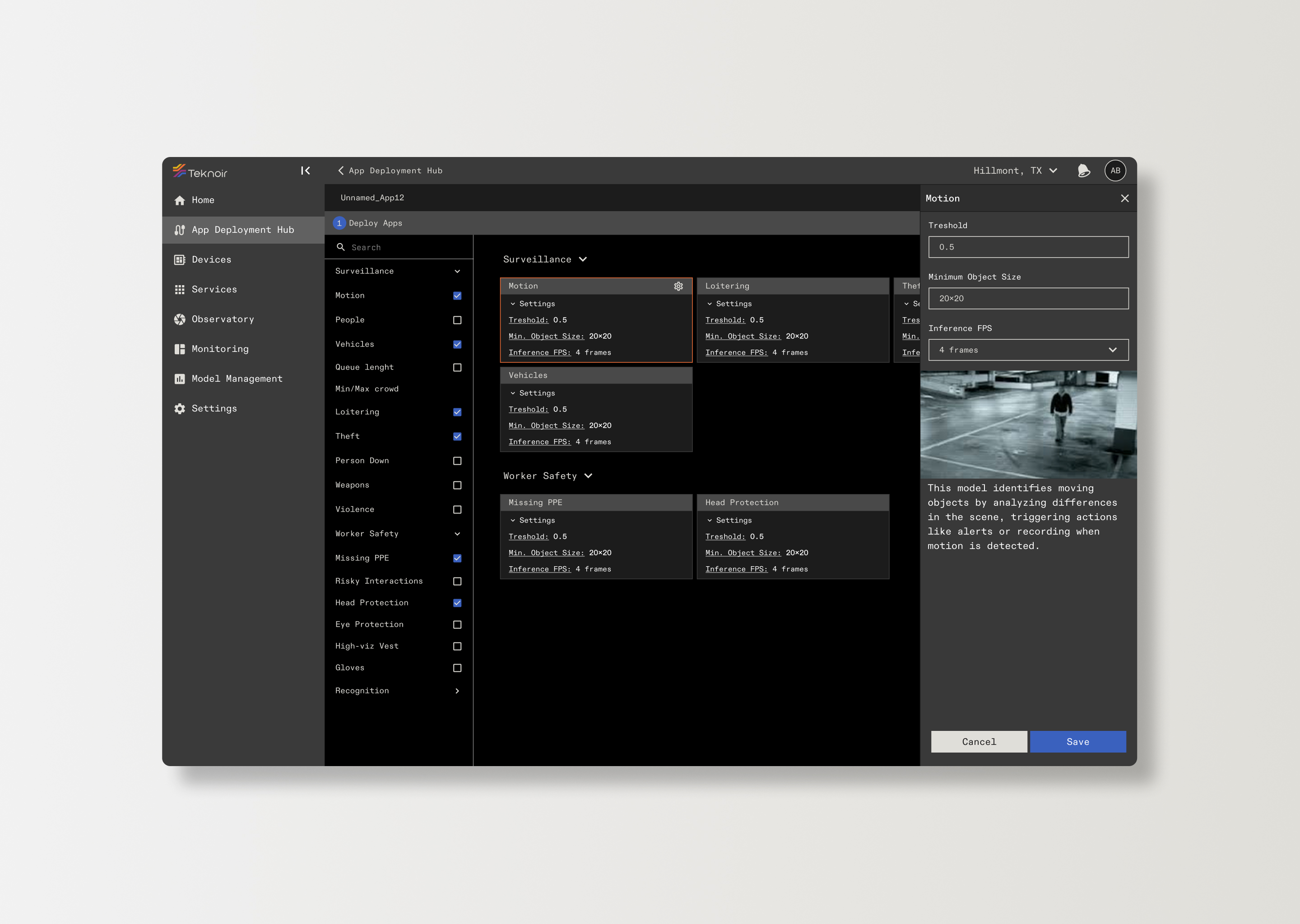Go back using App Deployment Hub arrow
Screen dimensions: 1300x924
point(341,171)
